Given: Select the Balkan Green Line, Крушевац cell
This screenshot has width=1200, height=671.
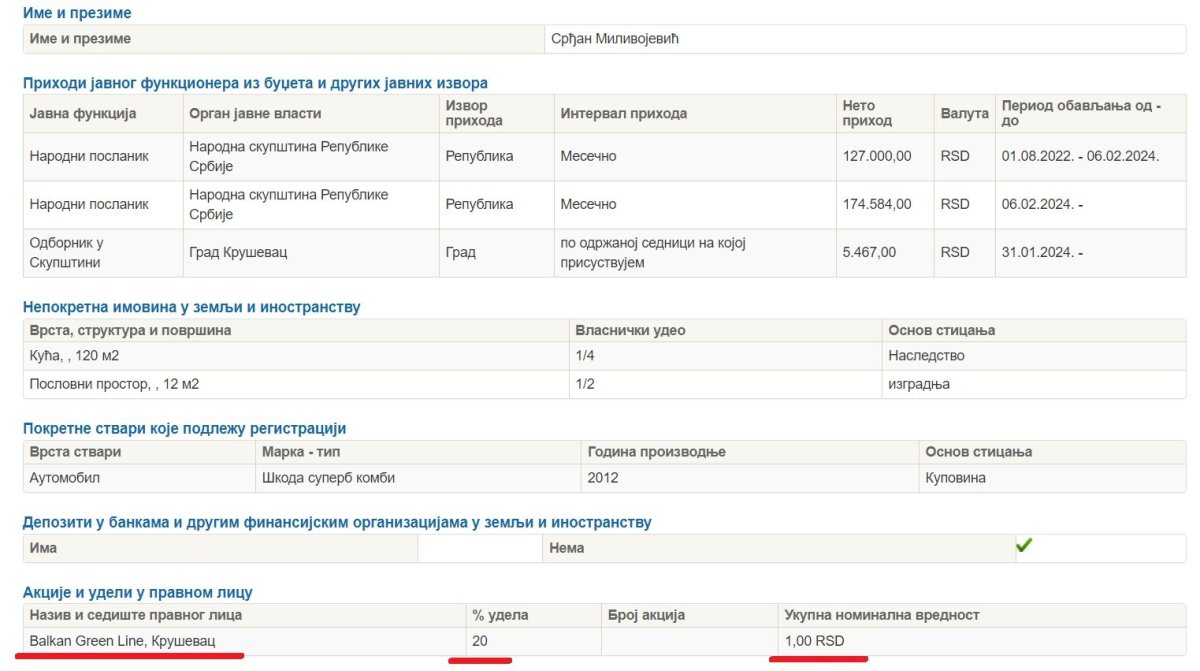Looking at the screenshot, I should pyautogui.click(x=122, y=640).
